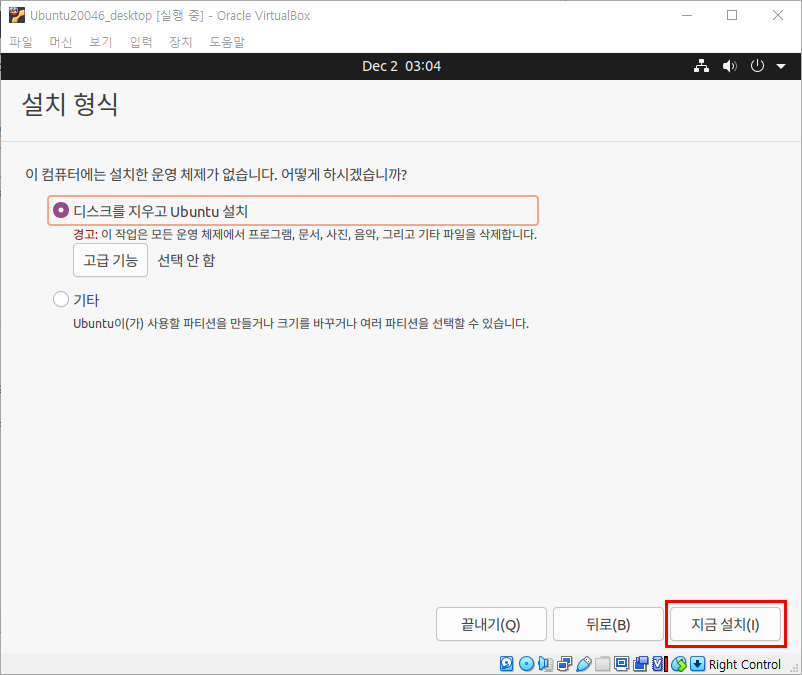This screenshot has height=675, width=802.
Task: Click the optical disc status icon
Action: pos(526,664)
